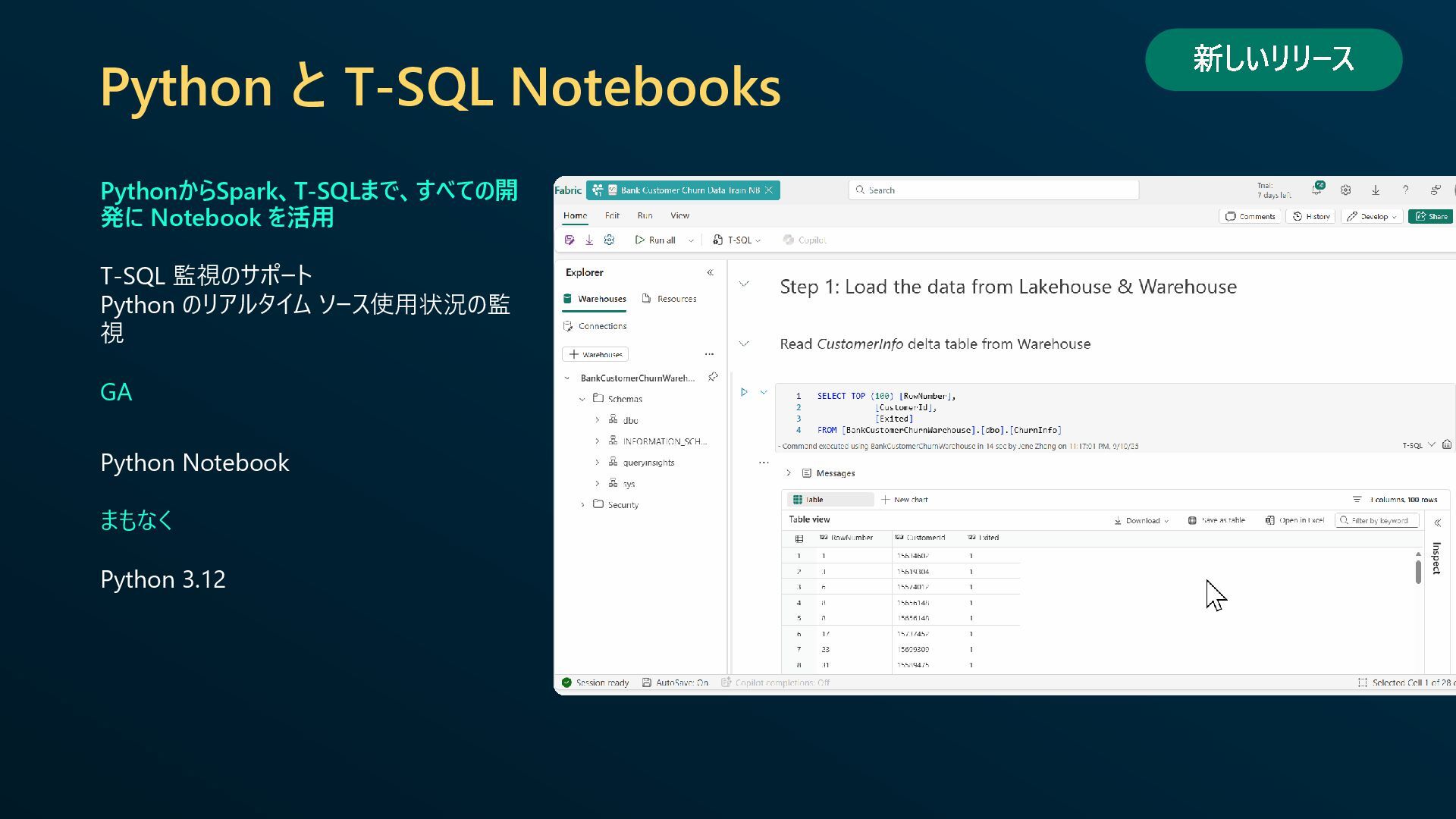
Task: Open the Warehouses more options ellipsis
Action: click(x=709, y=354)
